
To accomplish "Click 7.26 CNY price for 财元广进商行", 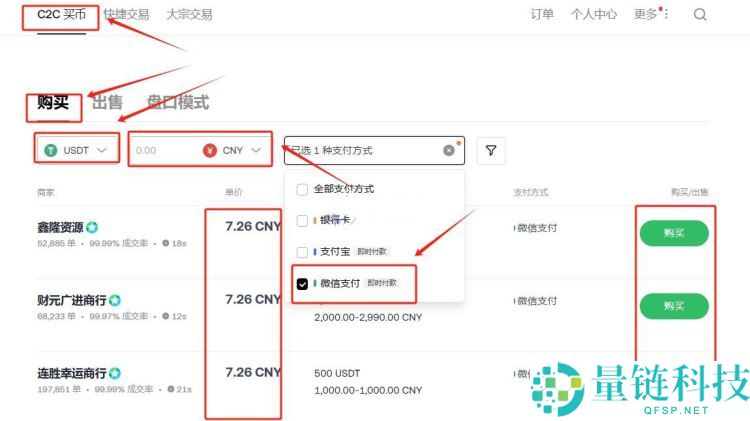I will [x=253, y=299].
